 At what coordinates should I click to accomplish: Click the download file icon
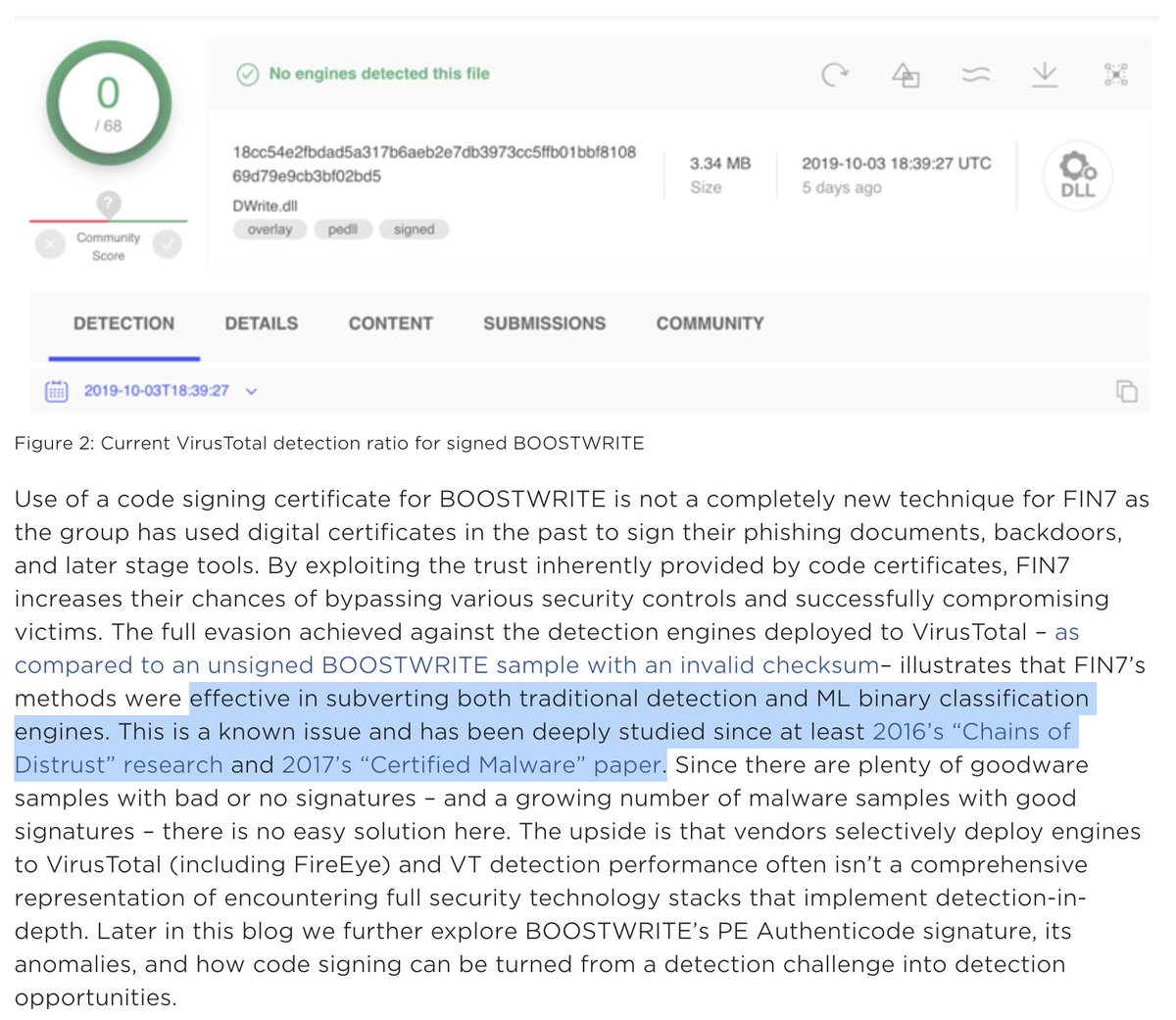click(1046, 74)
